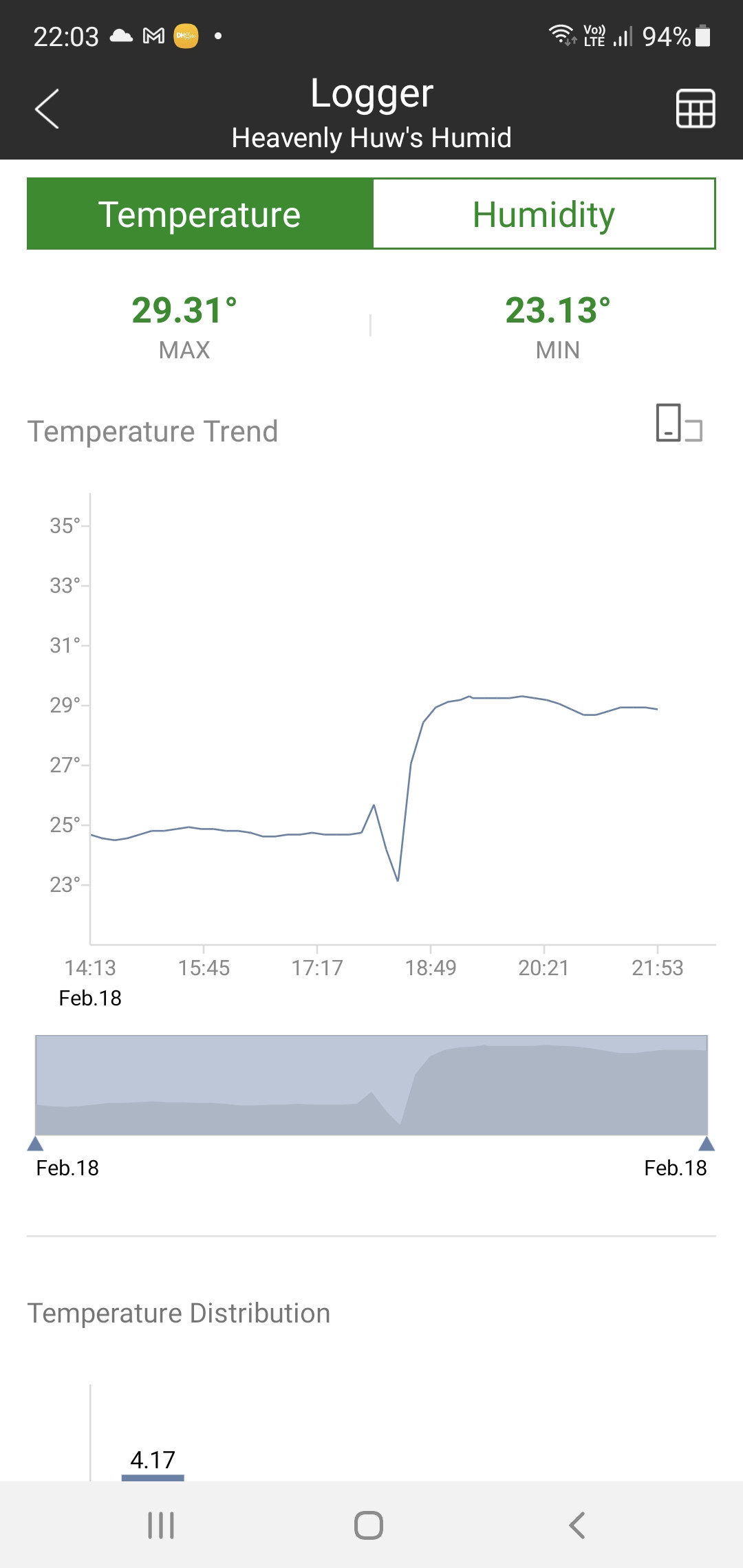This screenshot has width=743, height=1568.
Task: Open the data table view icon
Action: (x=696, y=109)
